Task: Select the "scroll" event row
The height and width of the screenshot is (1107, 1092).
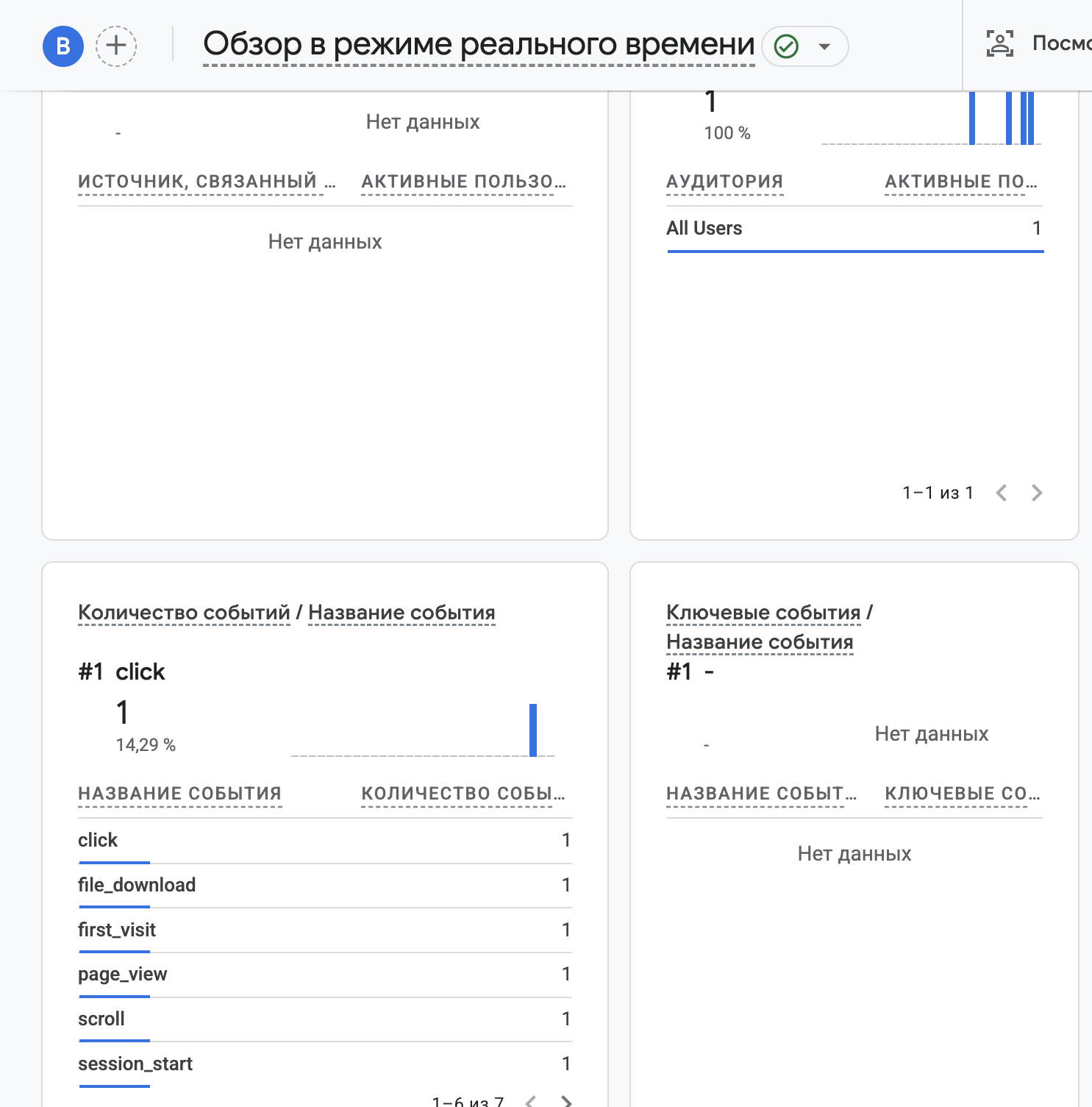Action: [324, 1019]
